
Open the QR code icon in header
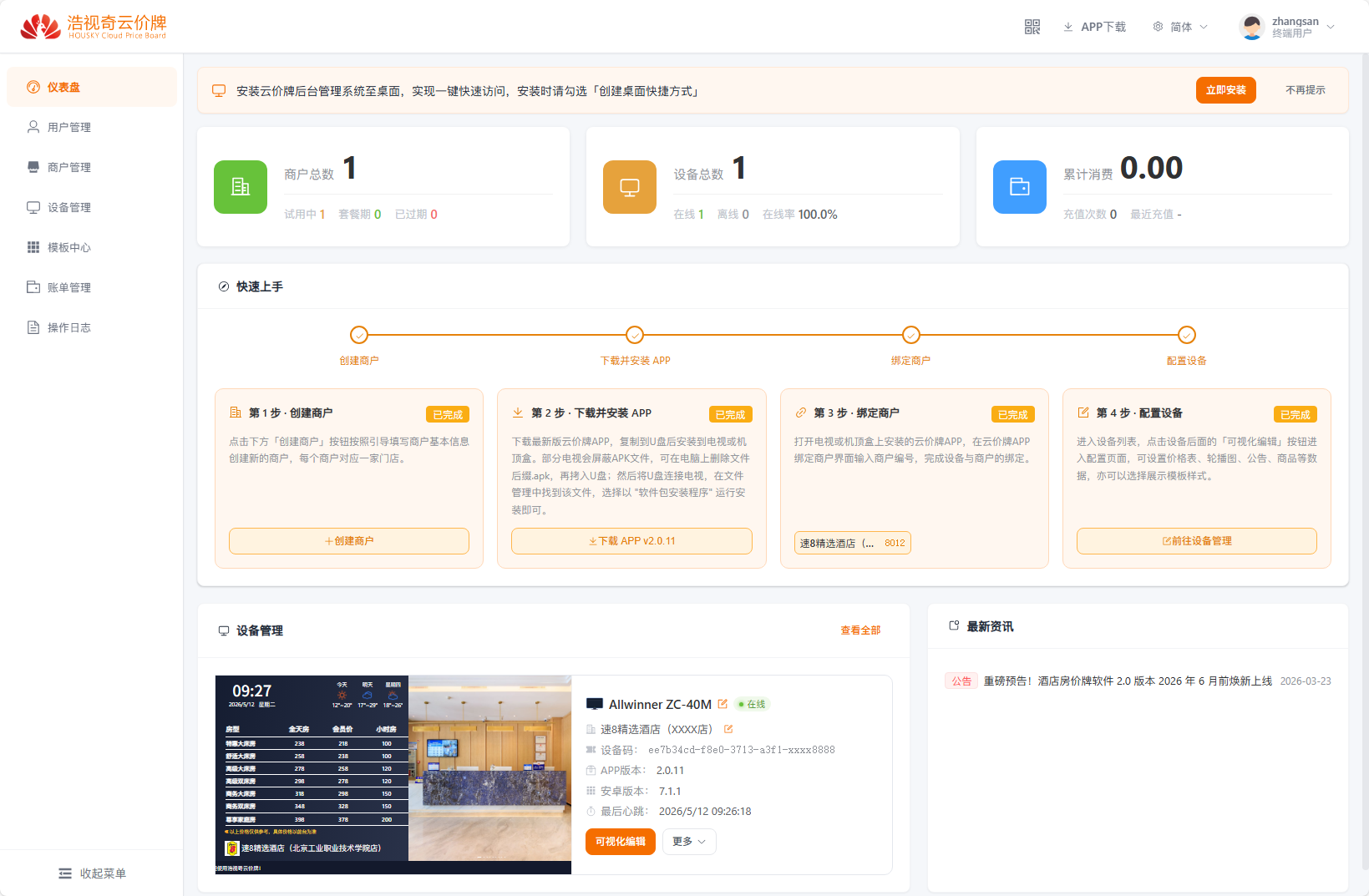(1032, 27)
